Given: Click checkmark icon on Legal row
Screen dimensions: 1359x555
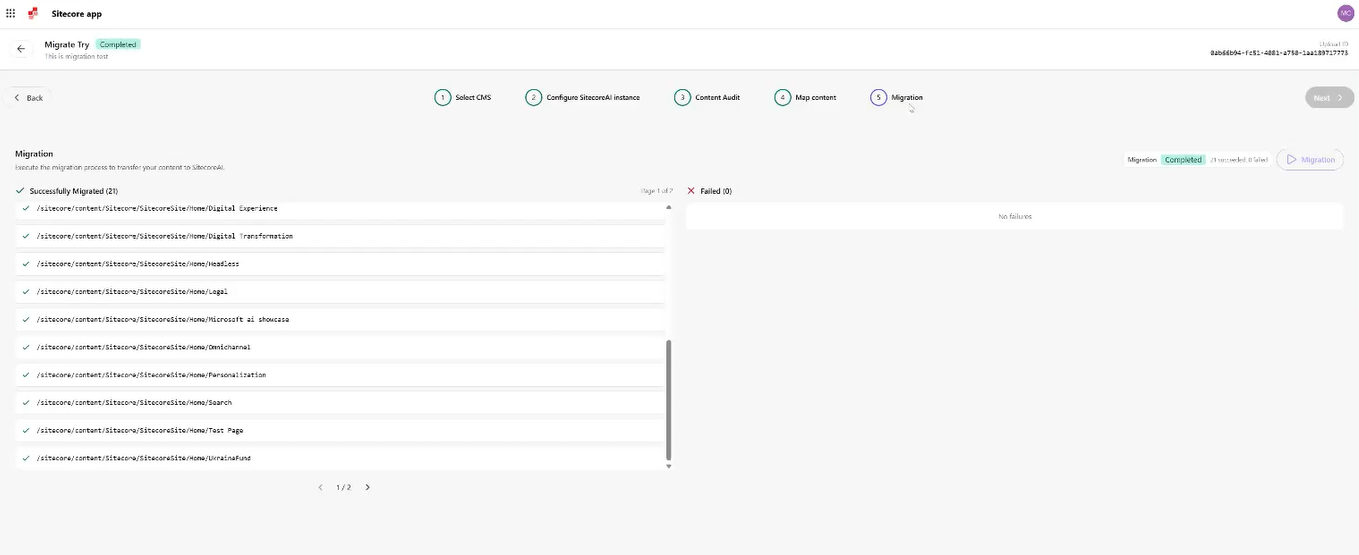Looking at the screenshot, I should point(26,292).
